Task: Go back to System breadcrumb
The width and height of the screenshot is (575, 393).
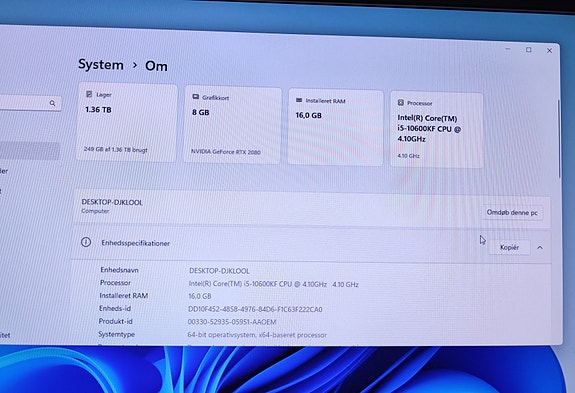Action: (101, 65)
